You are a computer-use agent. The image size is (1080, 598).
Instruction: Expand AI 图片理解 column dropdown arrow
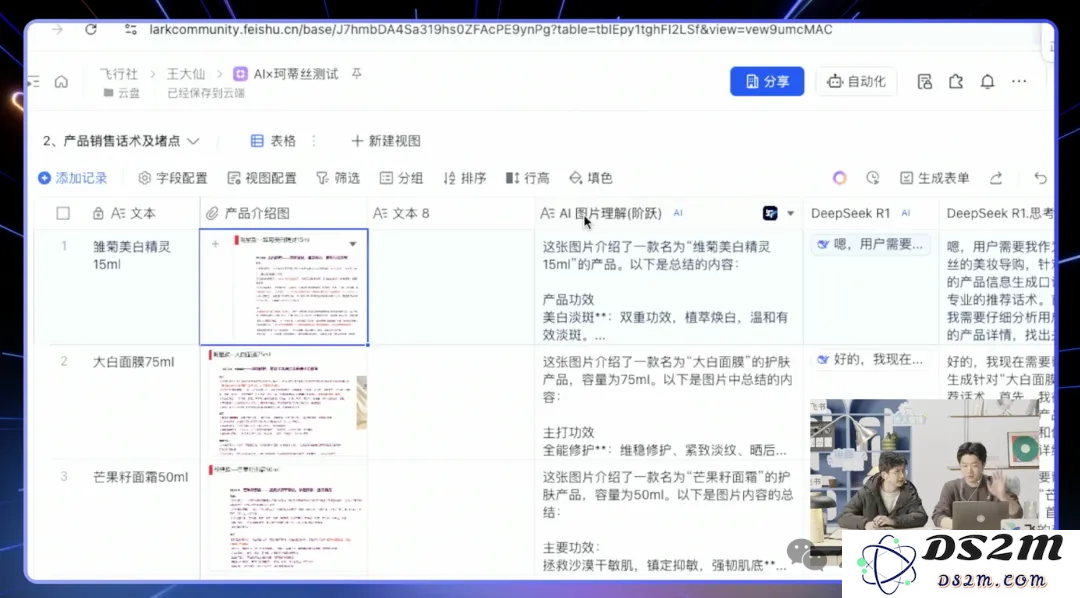791,214
